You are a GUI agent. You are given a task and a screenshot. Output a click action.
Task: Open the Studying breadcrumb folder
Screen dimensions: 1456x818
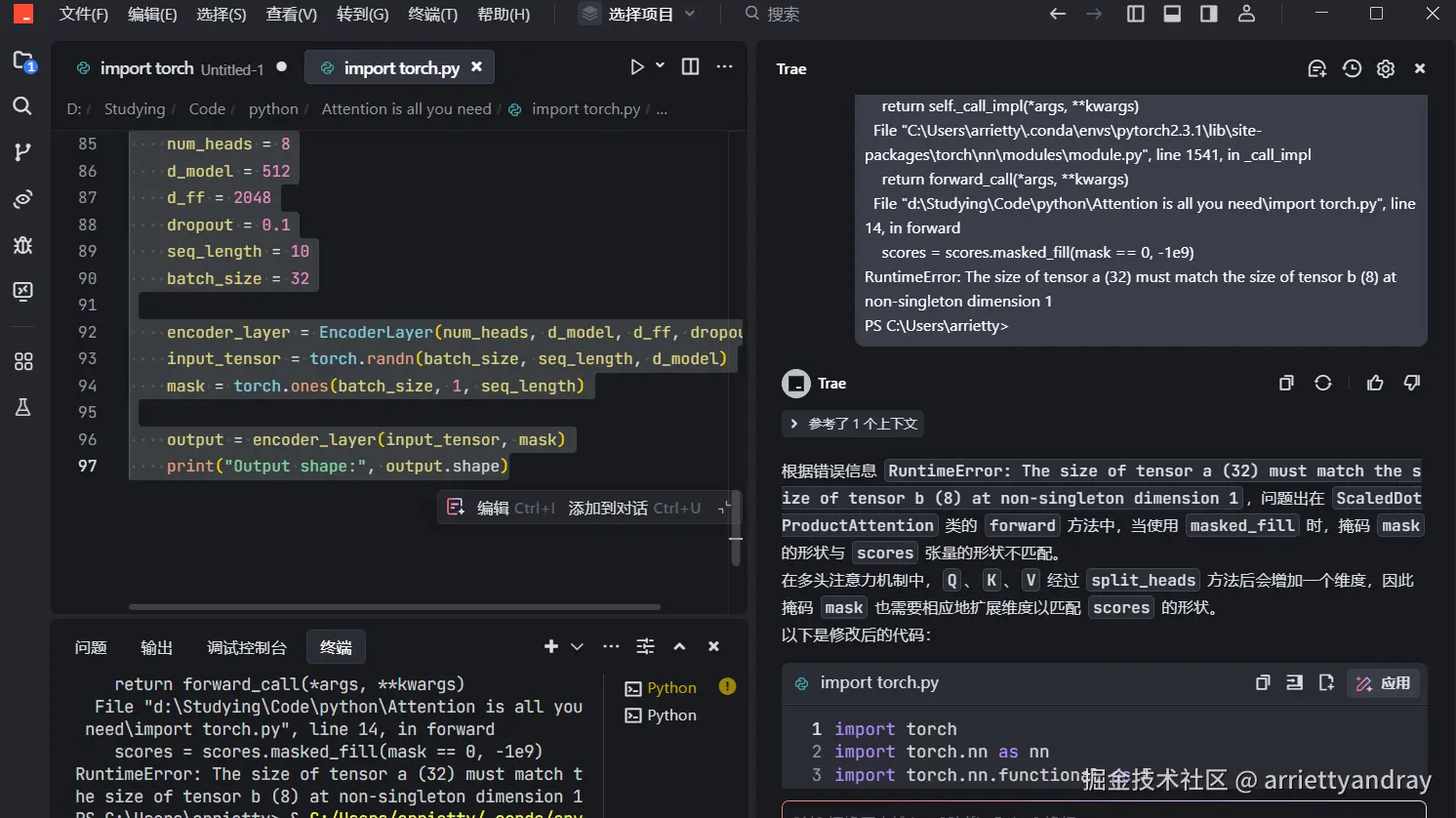135,109
